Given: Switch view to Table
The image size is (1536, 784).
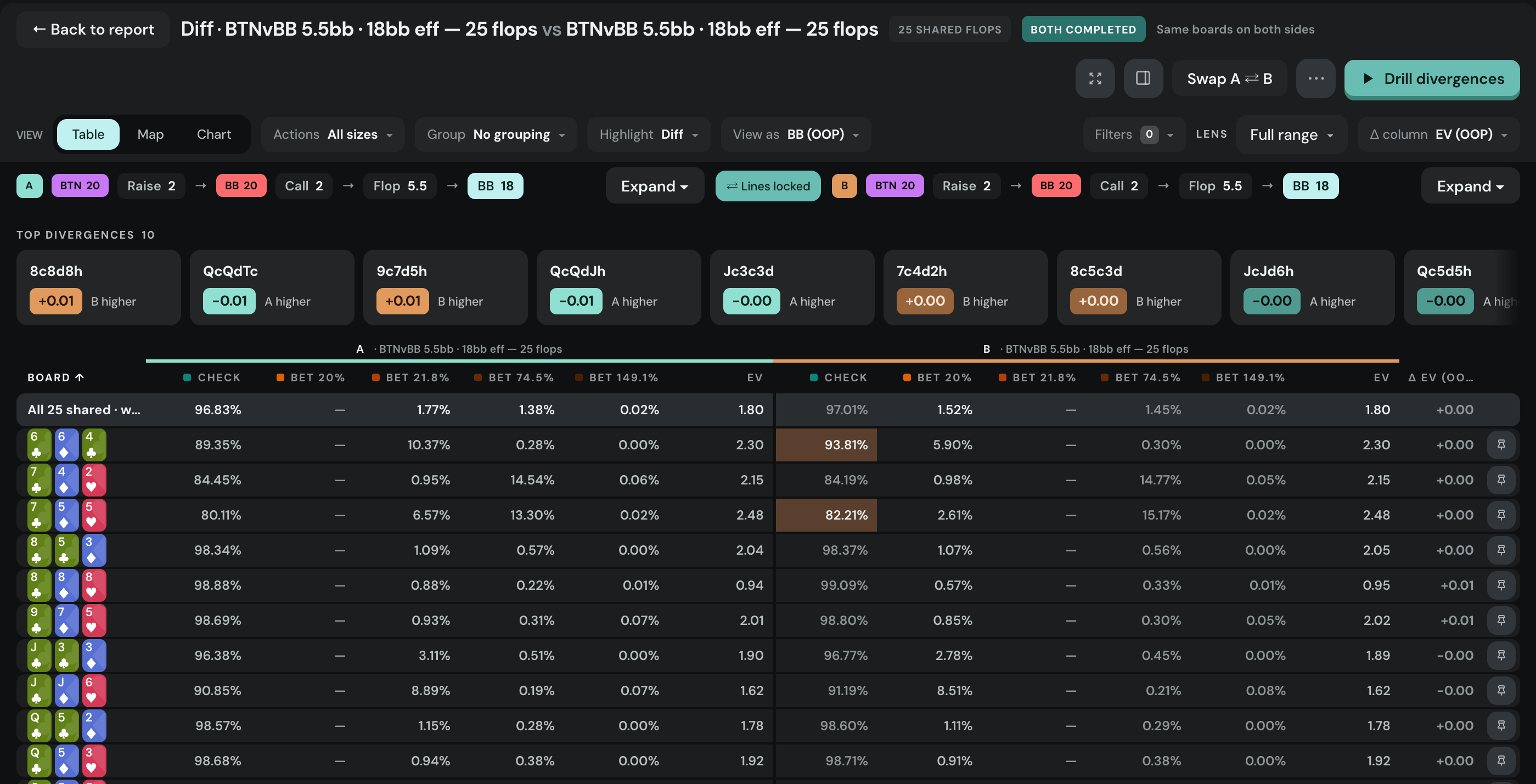Looking at the screenshot, I should (x=88, y=135).
